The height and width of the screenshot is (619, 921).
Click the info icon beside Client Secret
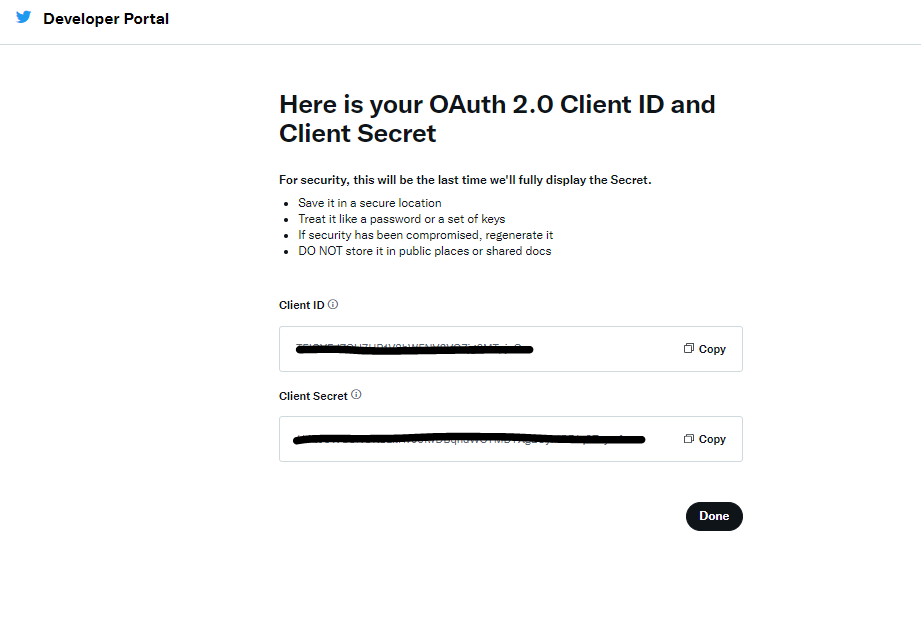click(356, 395)
